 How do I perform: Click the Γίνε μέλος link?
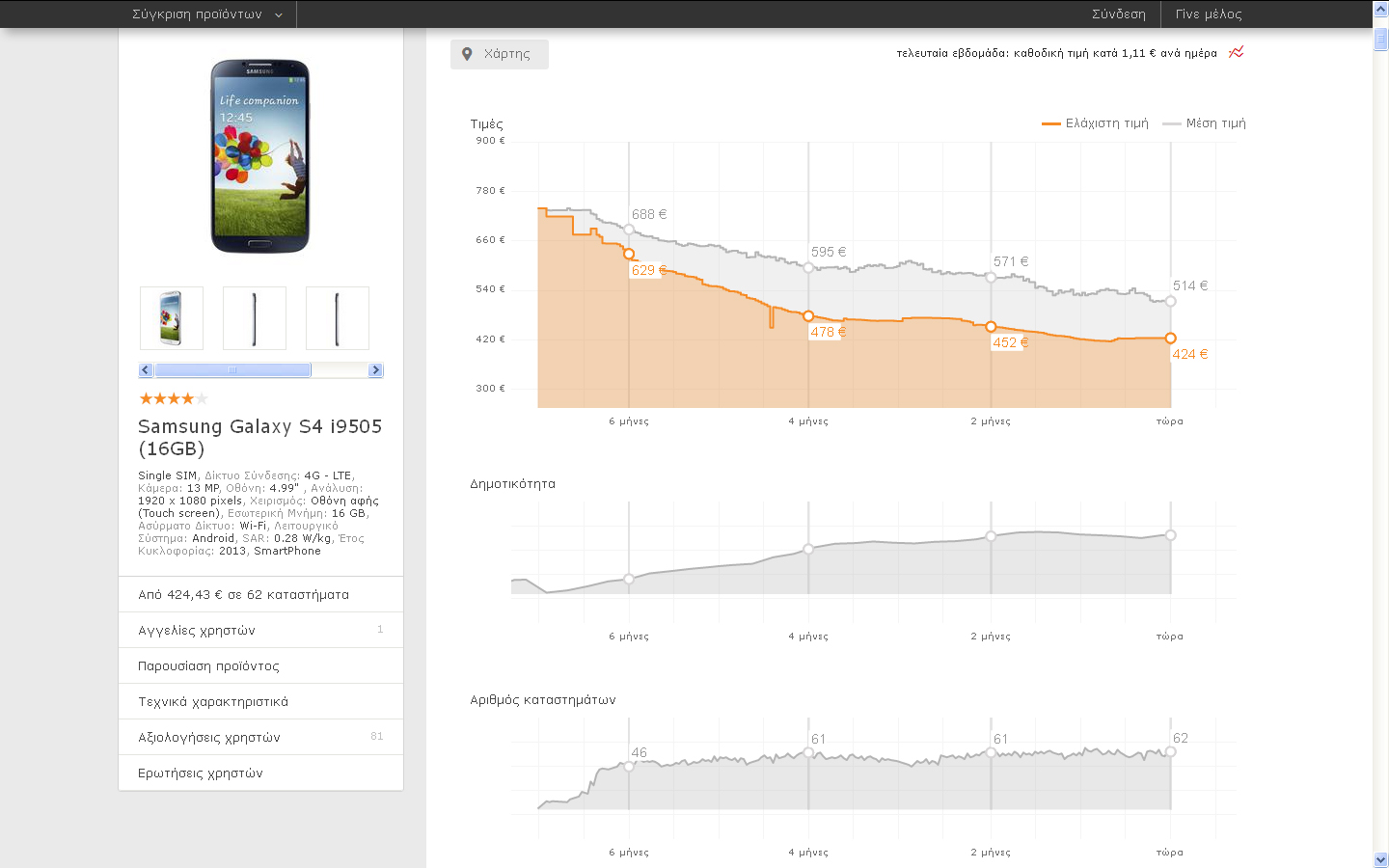click(x=1209, y=14)
